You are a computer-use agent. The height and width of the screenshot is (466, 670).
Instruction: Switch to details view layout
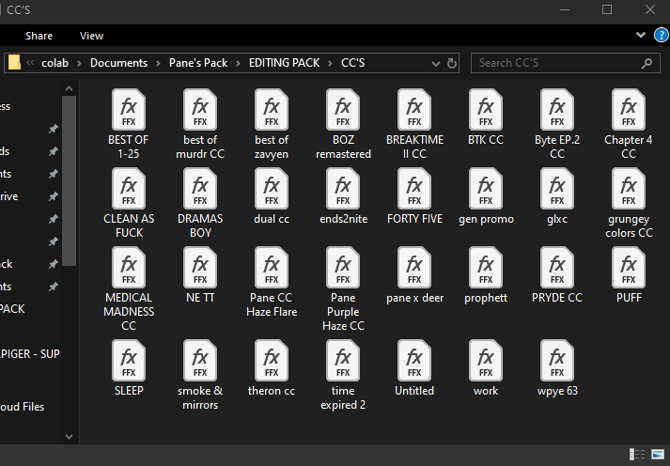point(637,454)
